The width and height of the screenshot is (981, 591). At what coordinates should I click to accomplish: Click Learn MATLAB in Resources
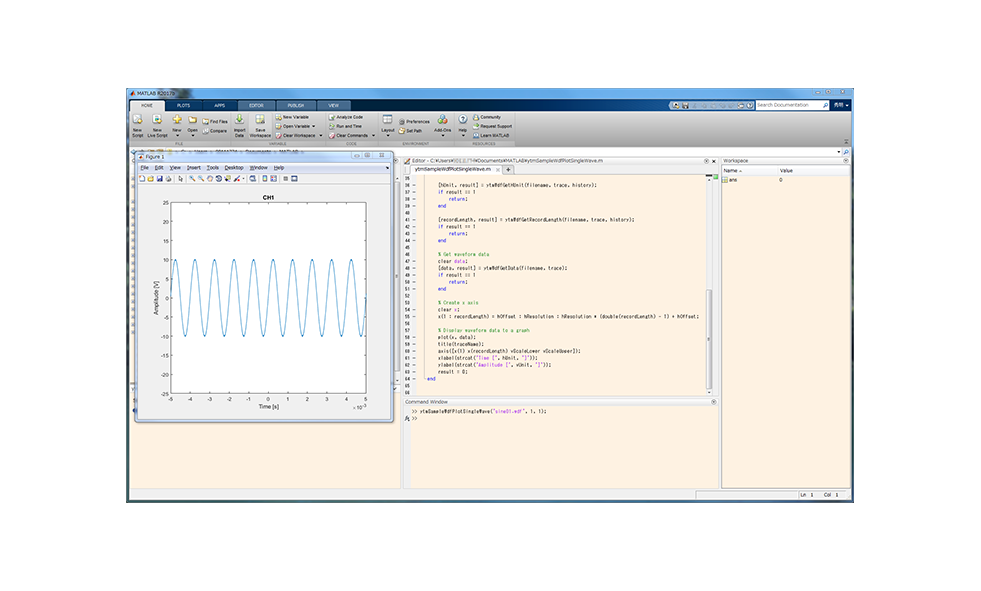494,135
